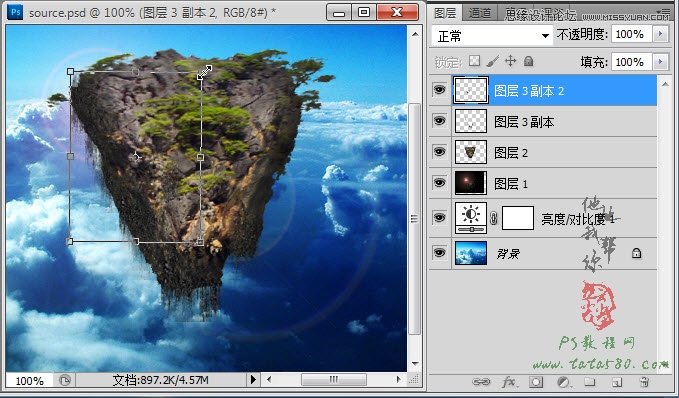
Task: Click horizontal scrollbar left arrow
Action: tap(269, 380)
